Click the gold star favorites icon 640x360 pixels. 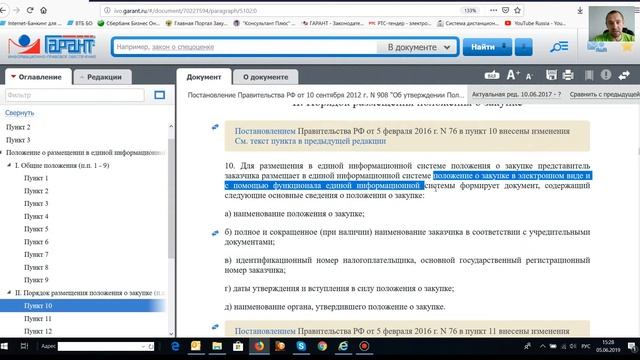(x=627, y=47)
